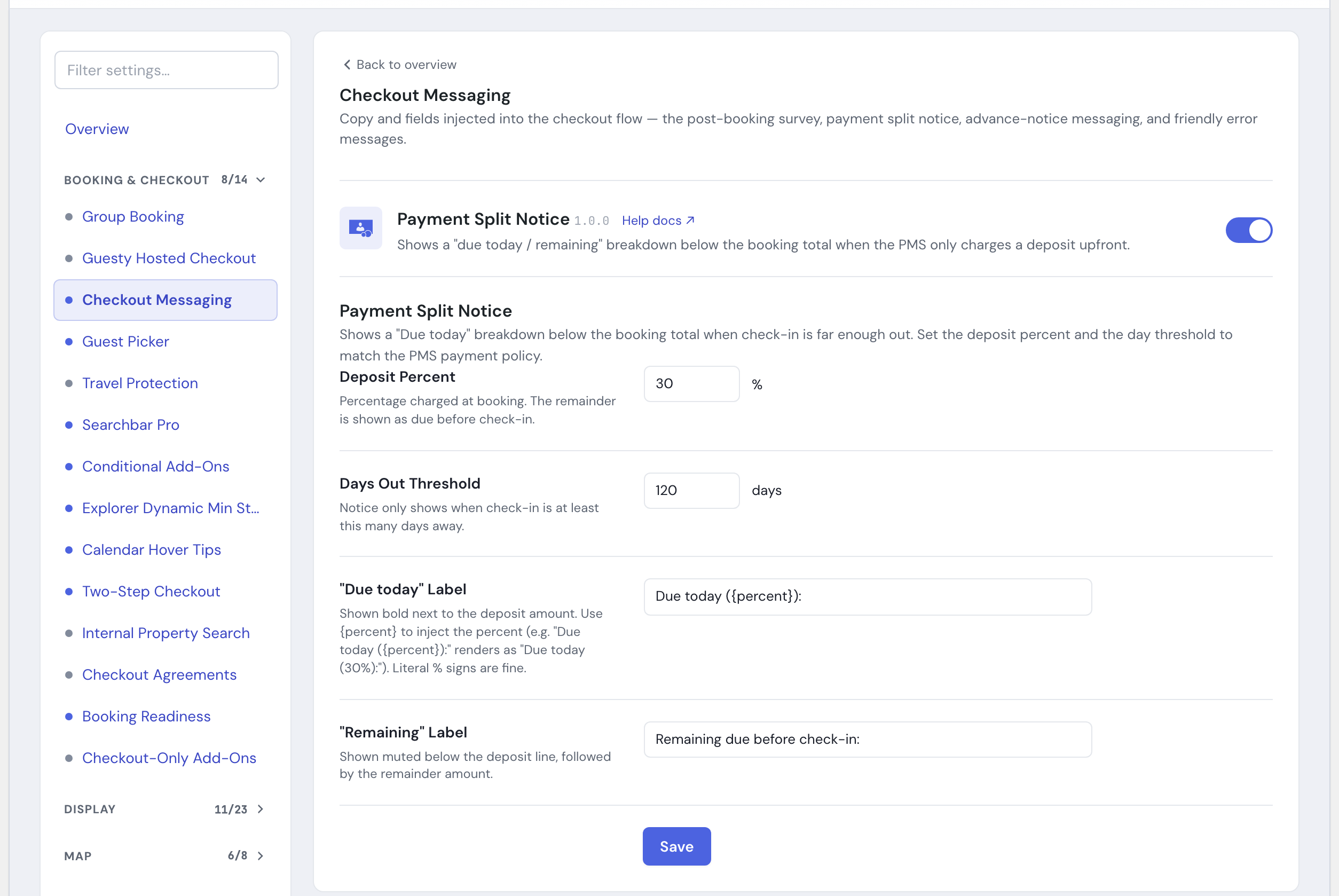The image size is (1339, 896).
Task: Open Conditional Add-Ons settings
Action: coord(156,467)
